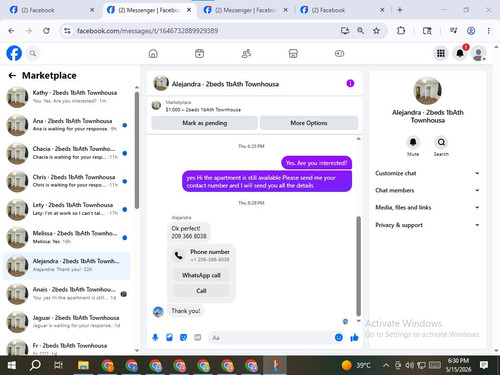Open the purple conversation information icon
This screenshot has width=500, height=375.
click(350, 83)
